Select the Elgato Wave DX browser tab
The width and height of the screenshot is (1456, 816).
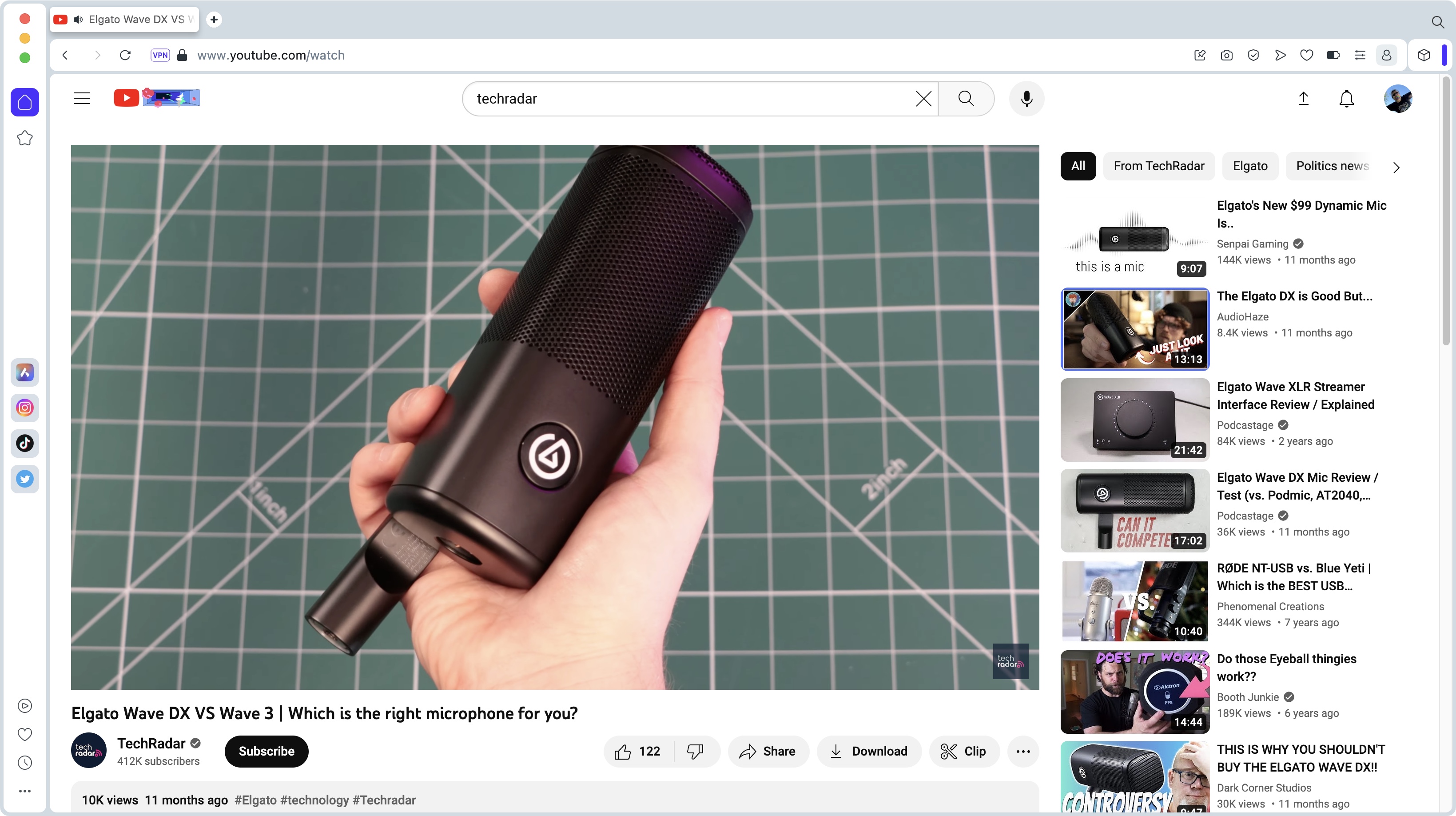coord(124,19)
